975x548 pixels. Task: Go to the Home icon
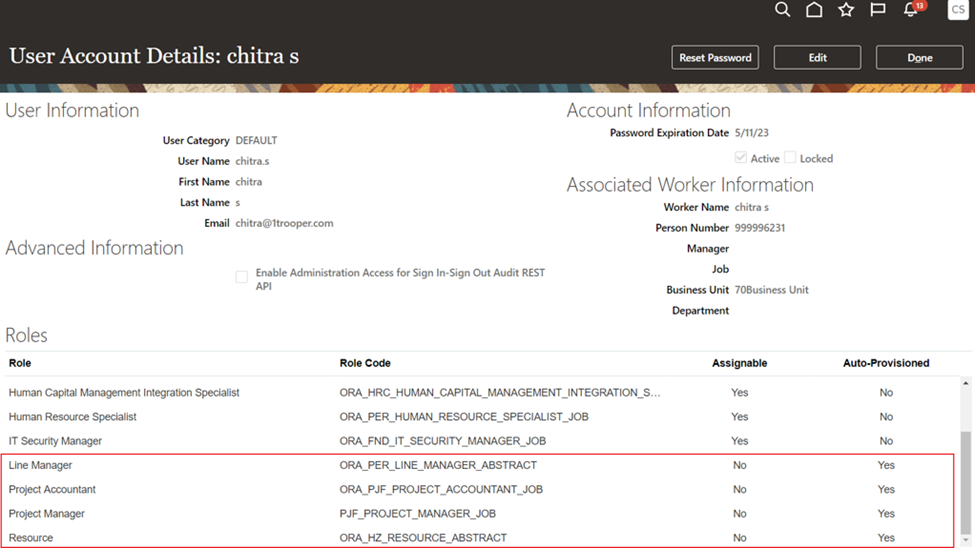(x=814, y=10)
